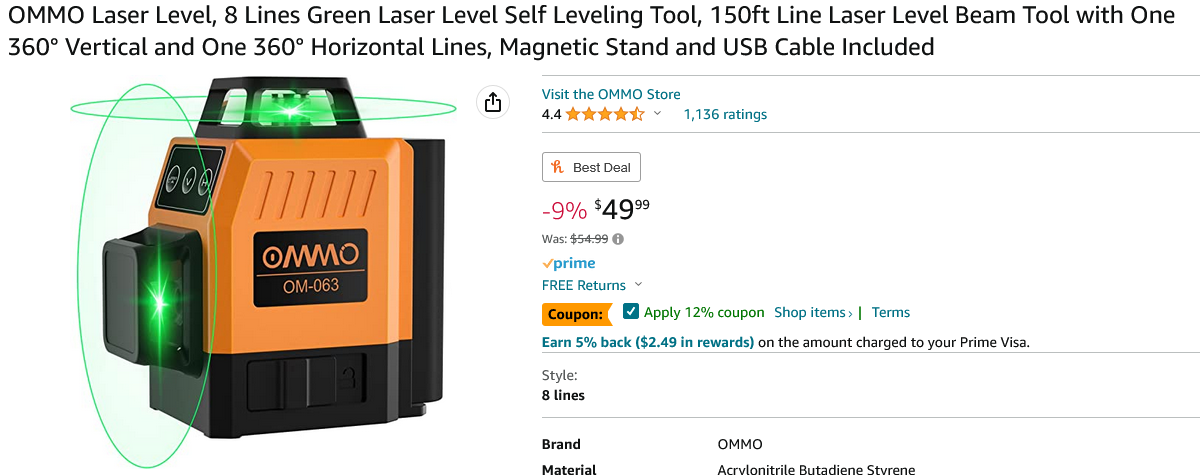The image size is (1200, 475).
Task: Click the 8 lines style label
Action: (563, 395)
